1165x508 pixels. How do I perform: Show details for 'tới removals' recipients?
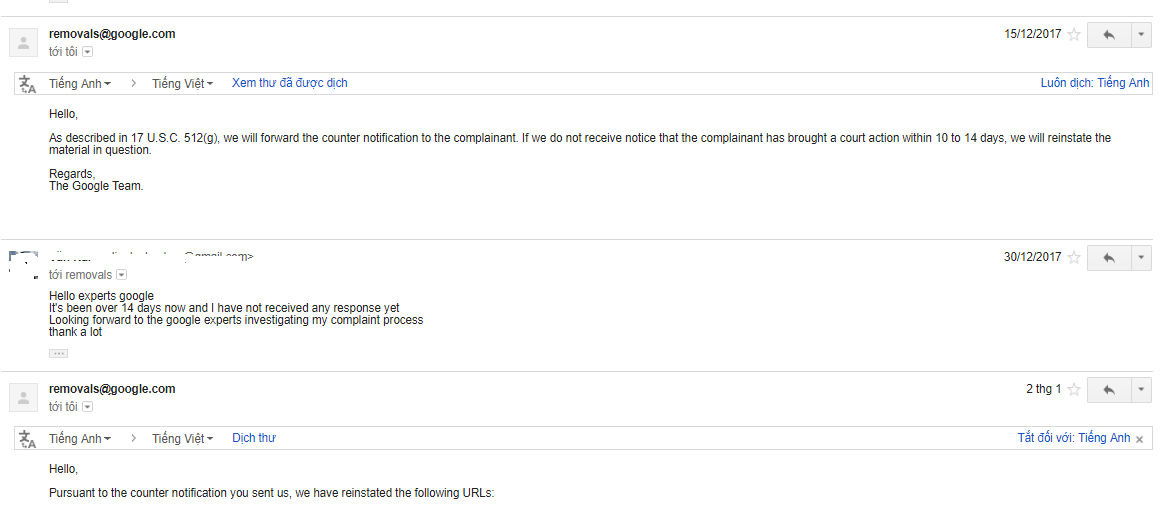coord(123,275)
